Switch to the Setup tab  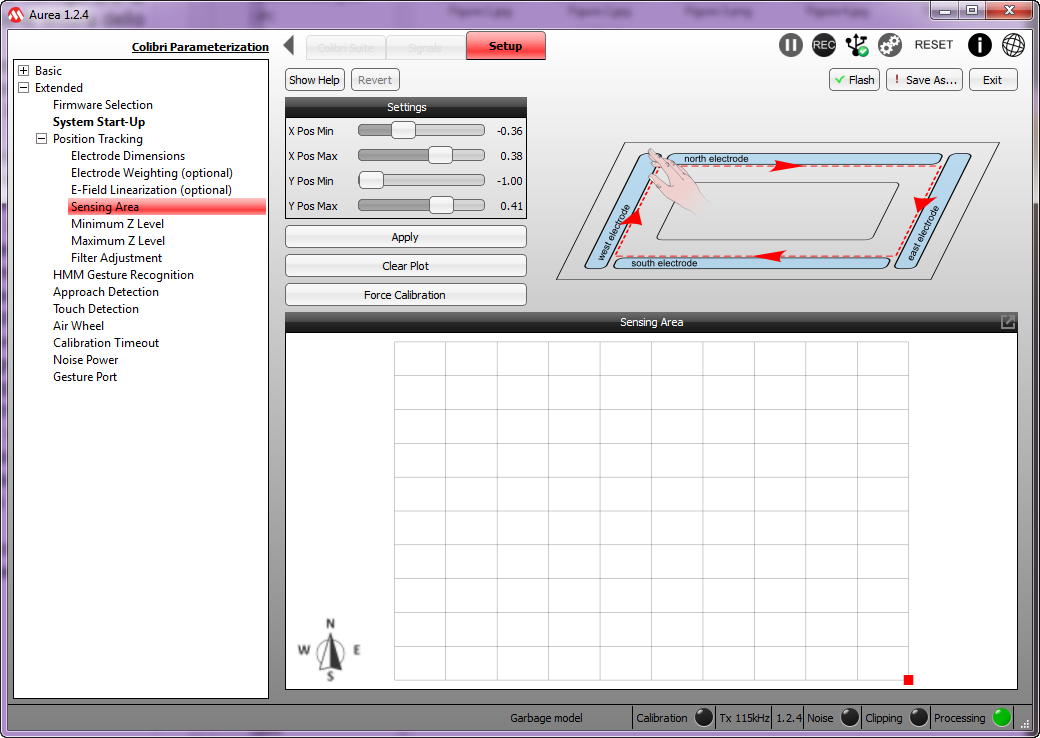click(x=505, y=46)
